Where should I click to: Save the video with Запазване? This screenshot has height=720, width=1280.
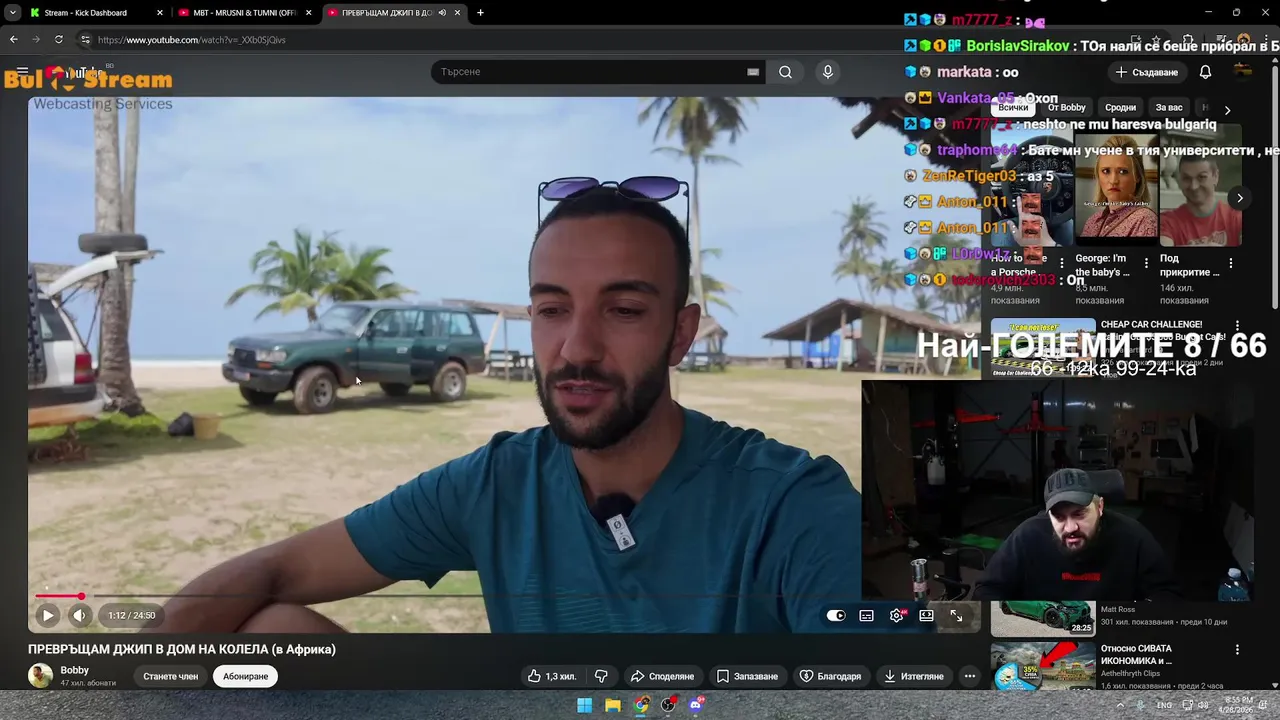pos(747,677)
